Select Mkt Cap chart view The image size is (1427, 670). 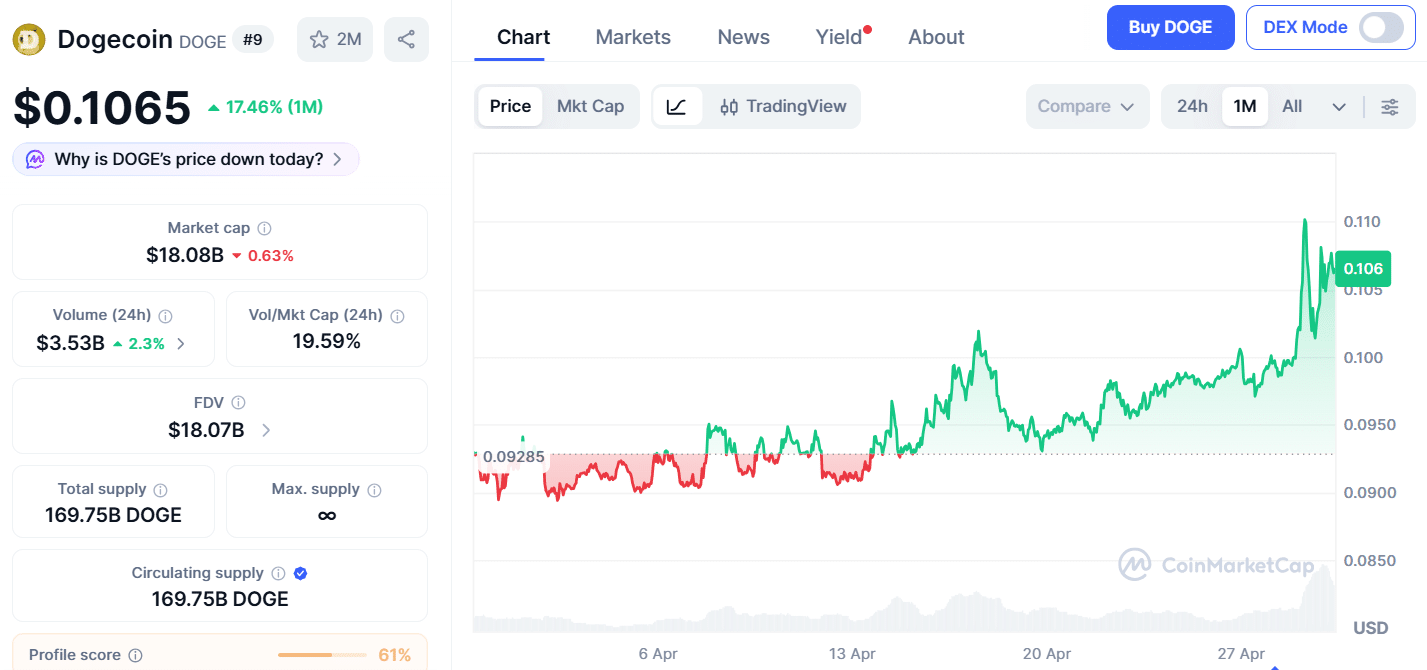[x=590, y=107]
